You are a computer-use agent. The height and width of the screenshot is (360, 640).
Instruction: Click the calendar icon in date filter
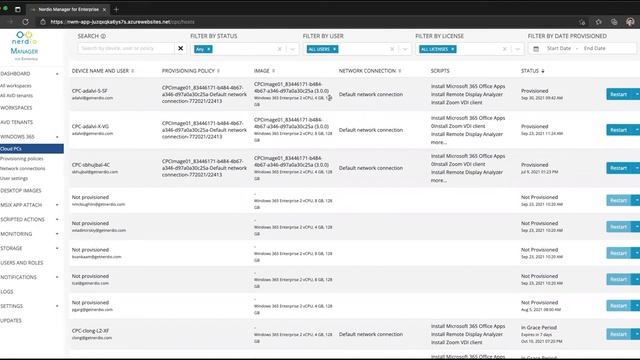(536, 49)
